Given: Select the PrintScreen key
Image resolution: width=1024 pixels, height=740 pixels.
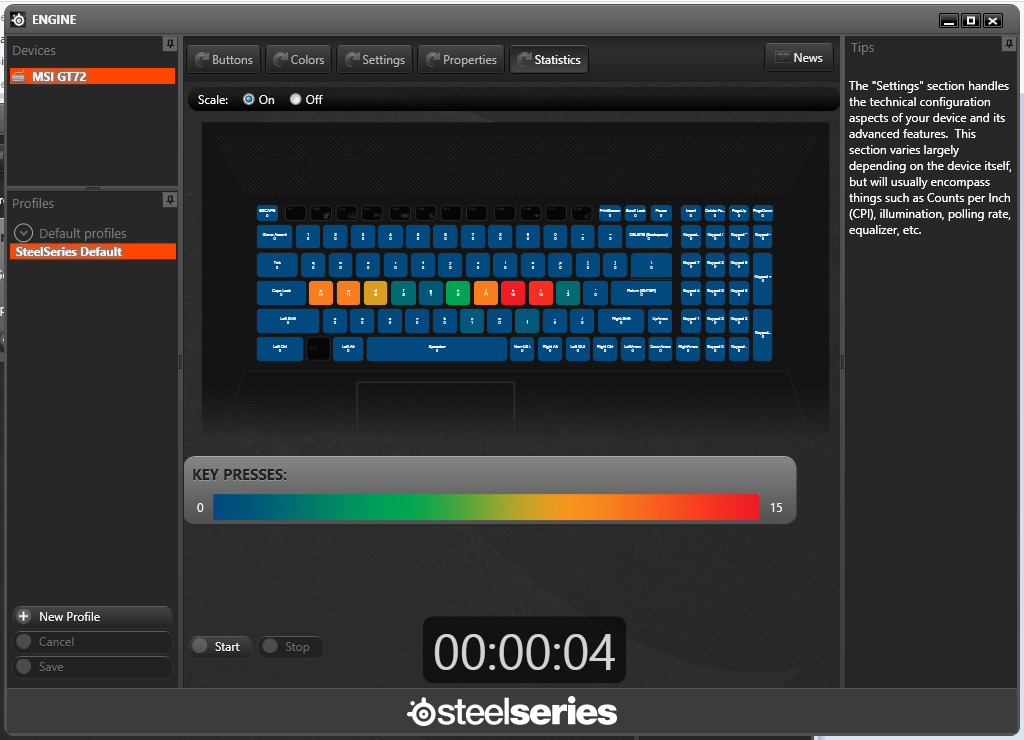Looking at the screenshot, I should click(610, 213).
